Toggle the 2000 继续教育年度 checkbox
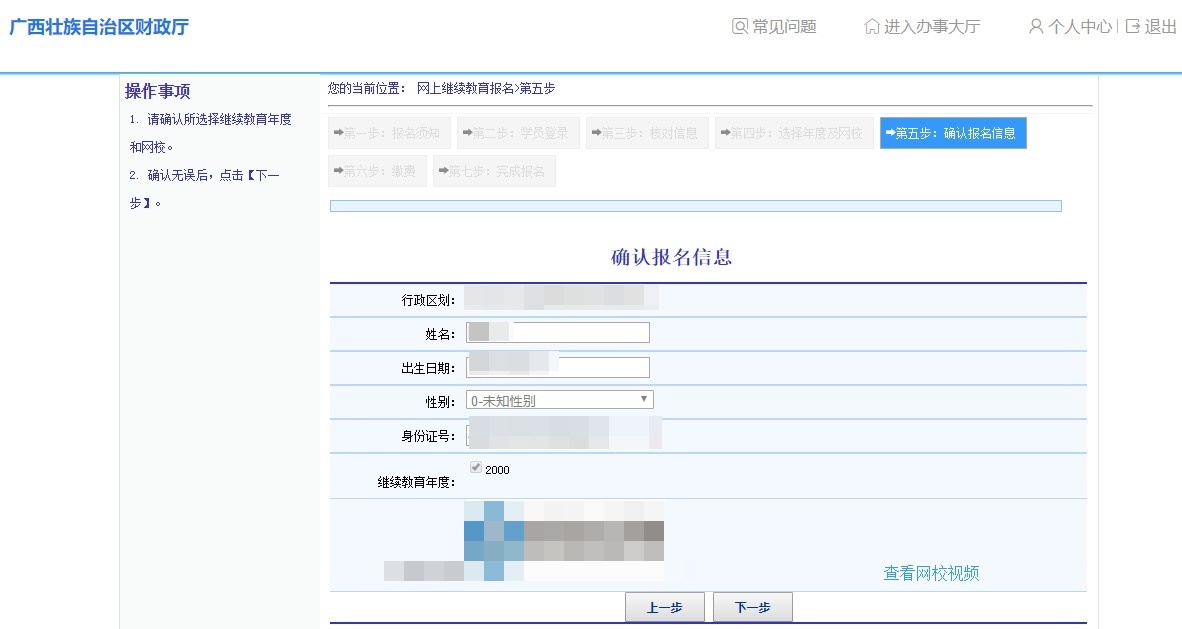 (476, 468)
